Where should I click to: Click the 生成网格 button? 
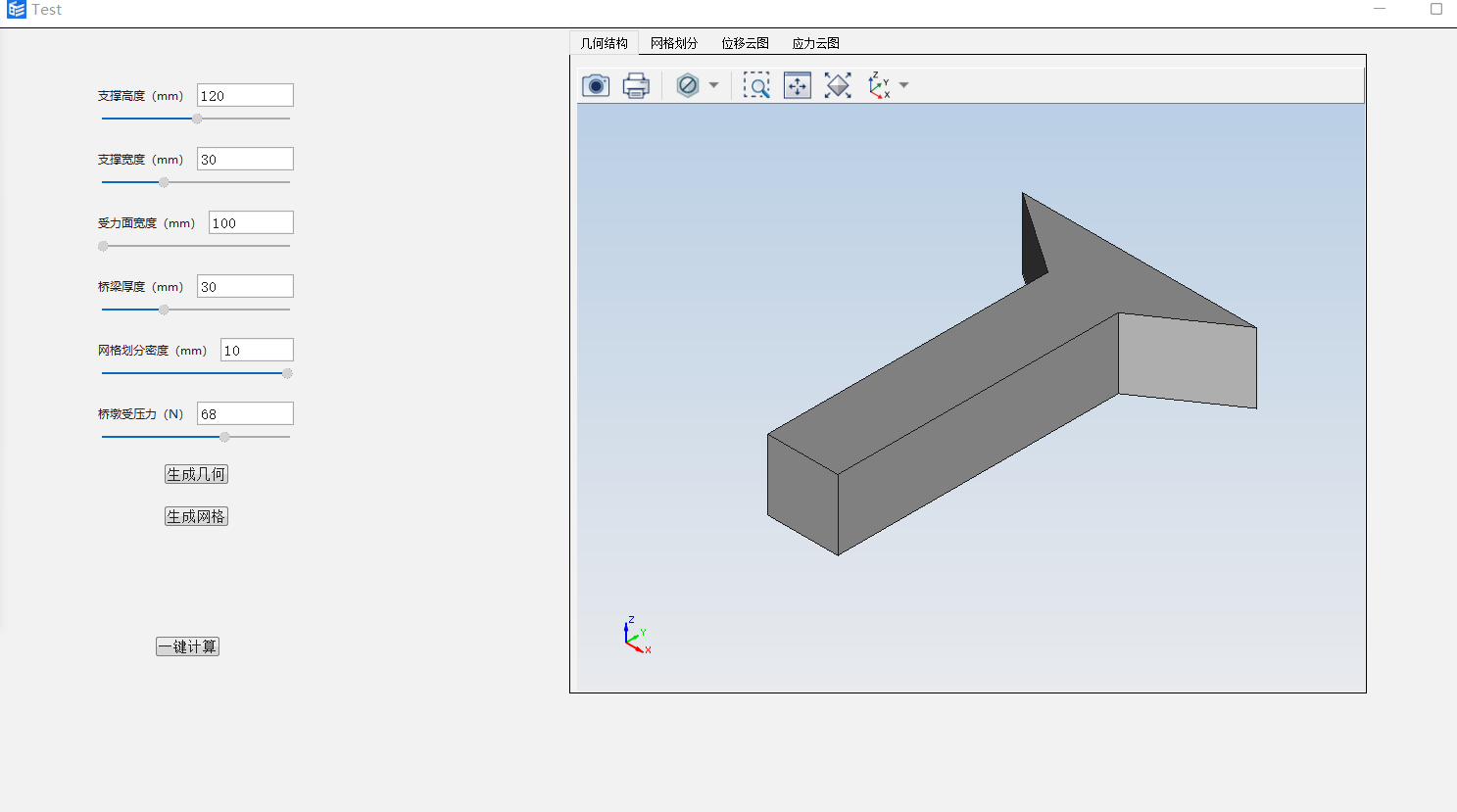196,516
